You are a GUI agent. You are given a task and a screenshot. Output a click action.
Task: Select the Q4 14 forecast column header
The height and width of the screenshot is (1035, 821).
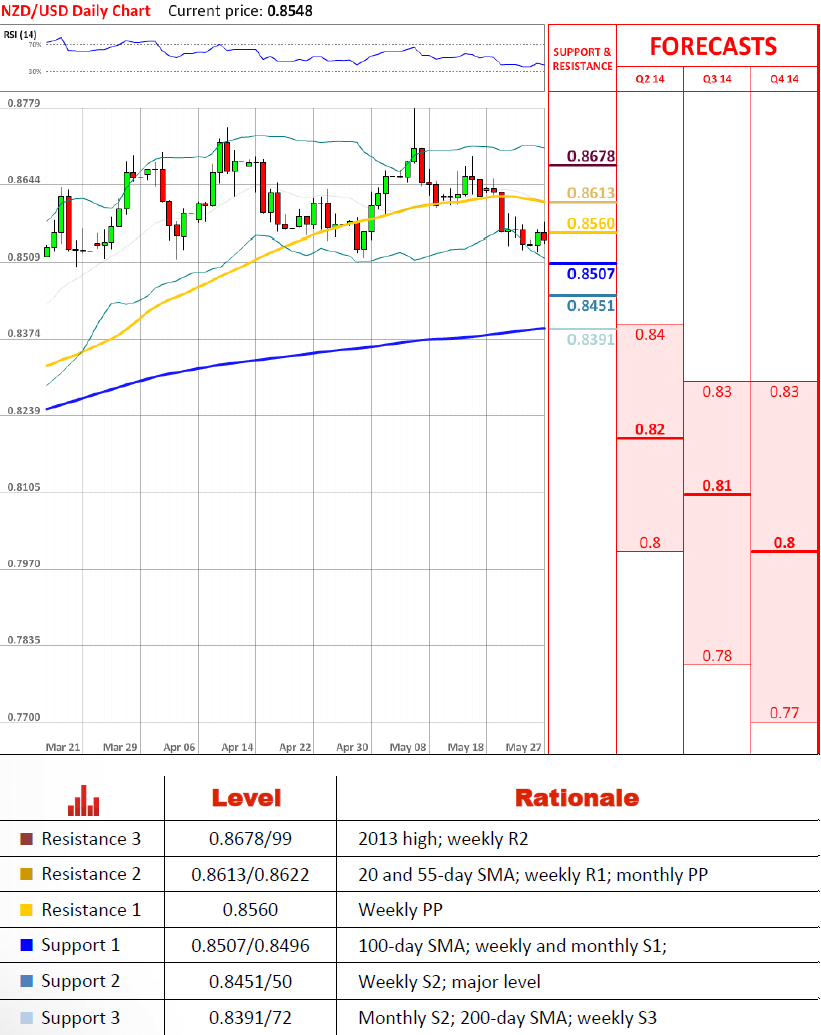(784, 79)
